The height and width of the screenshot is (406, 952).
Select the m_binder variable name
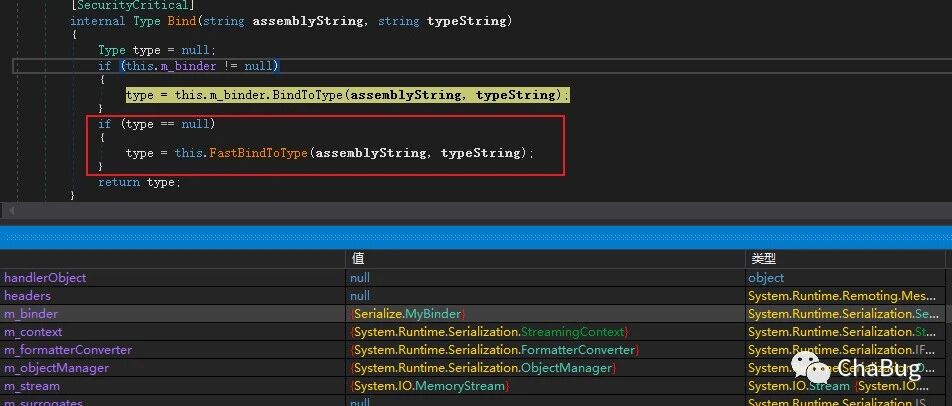pyautogui.click(x=31, y=314)
